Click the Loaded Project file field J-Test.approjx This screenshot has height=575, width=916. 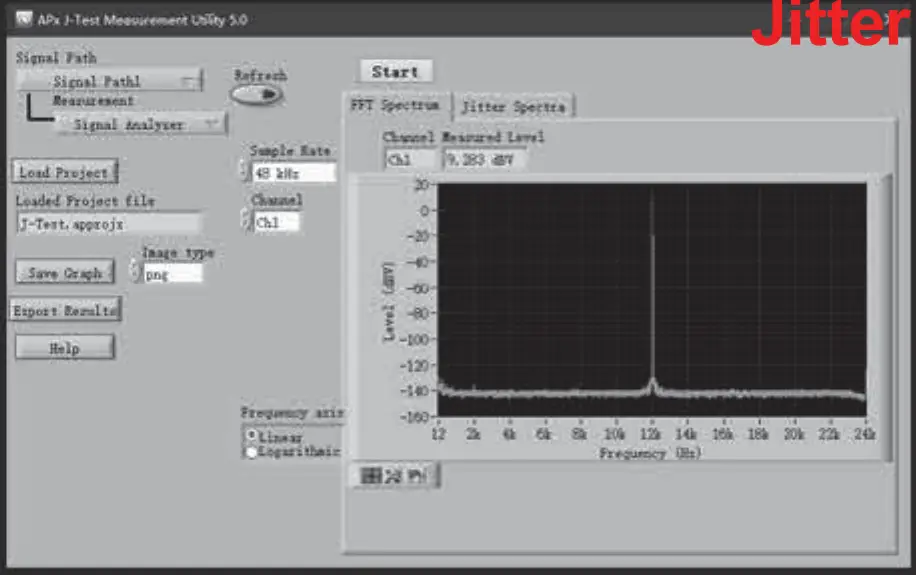[109, 224]
